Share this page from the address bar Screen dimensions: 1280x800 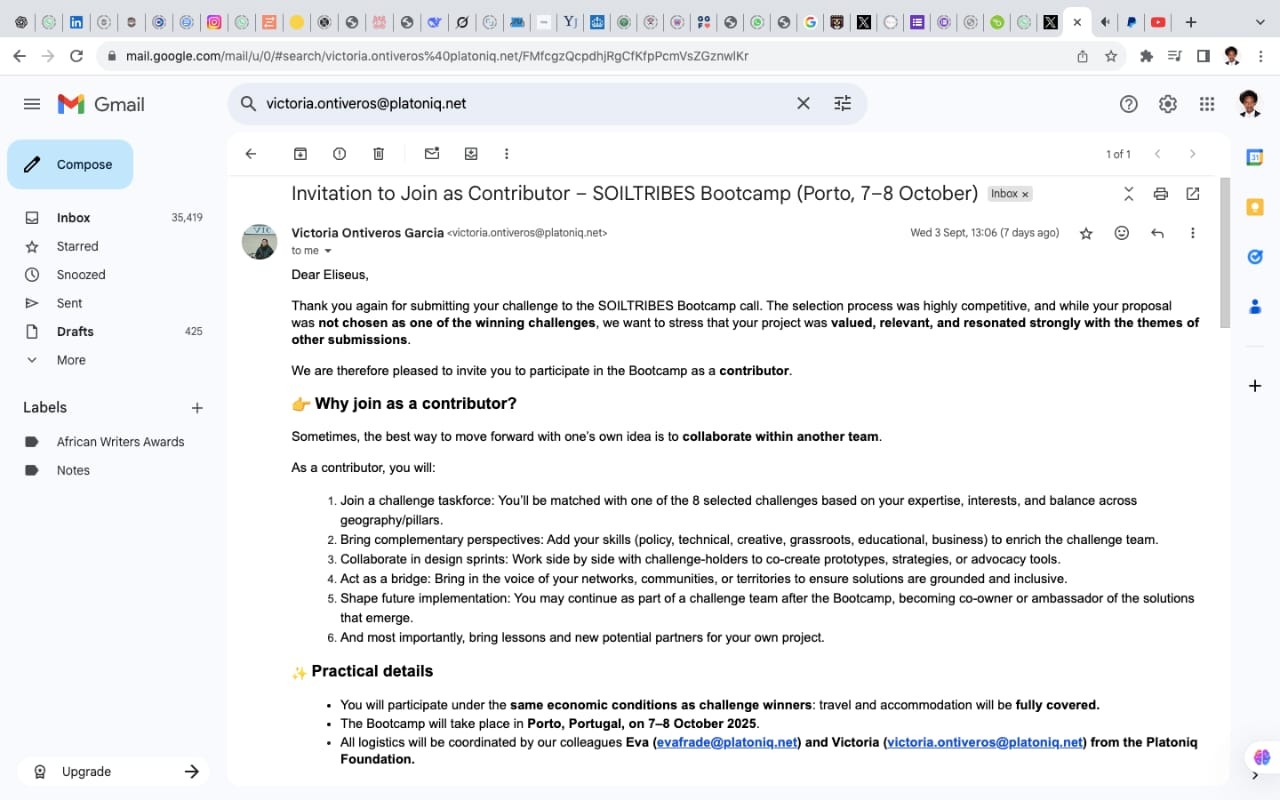[1082, 56]
